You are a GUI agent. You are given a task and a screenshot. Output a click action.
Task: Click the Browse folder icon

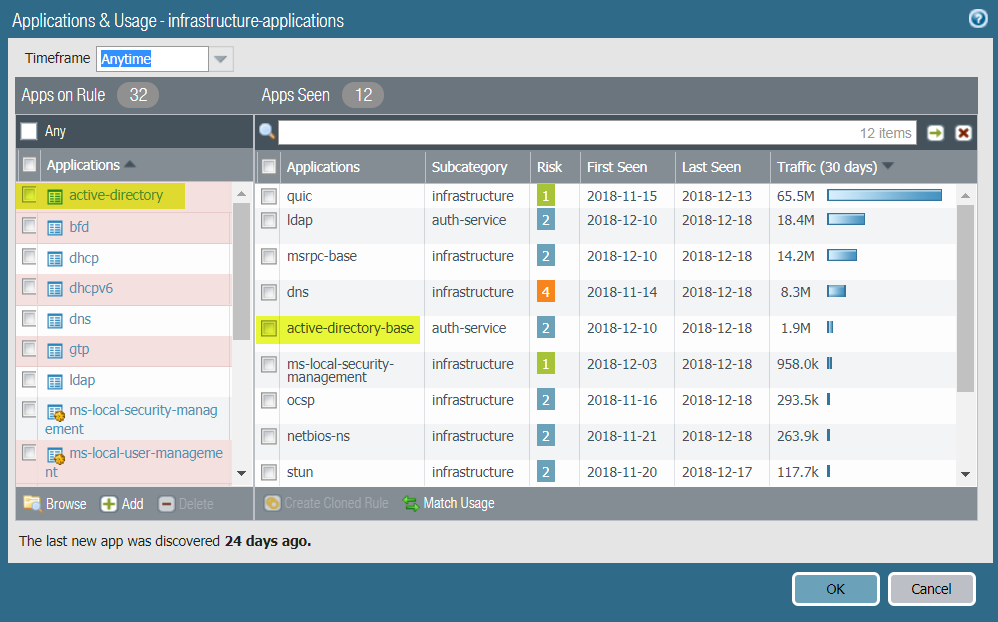(32, 503)
